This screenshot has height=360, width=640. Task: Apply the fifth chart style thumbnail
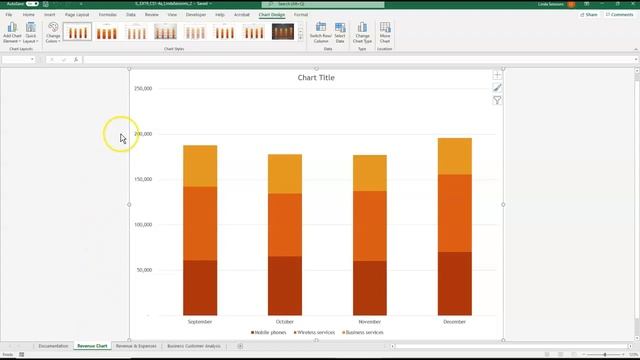[195, 31]
